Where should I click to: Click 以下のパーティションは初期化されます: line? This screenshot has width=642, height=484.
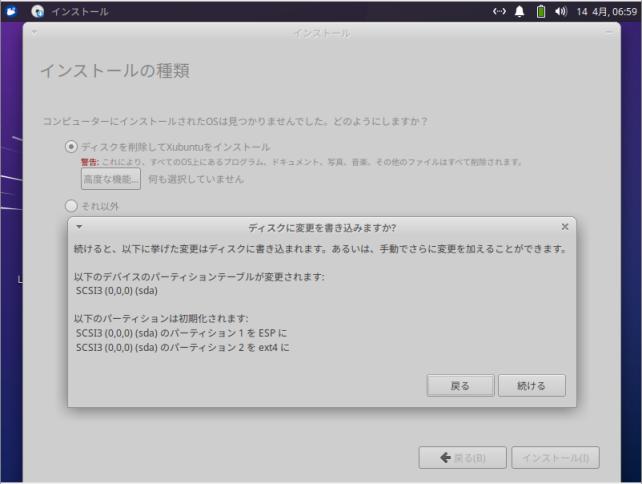pos(161,319)
